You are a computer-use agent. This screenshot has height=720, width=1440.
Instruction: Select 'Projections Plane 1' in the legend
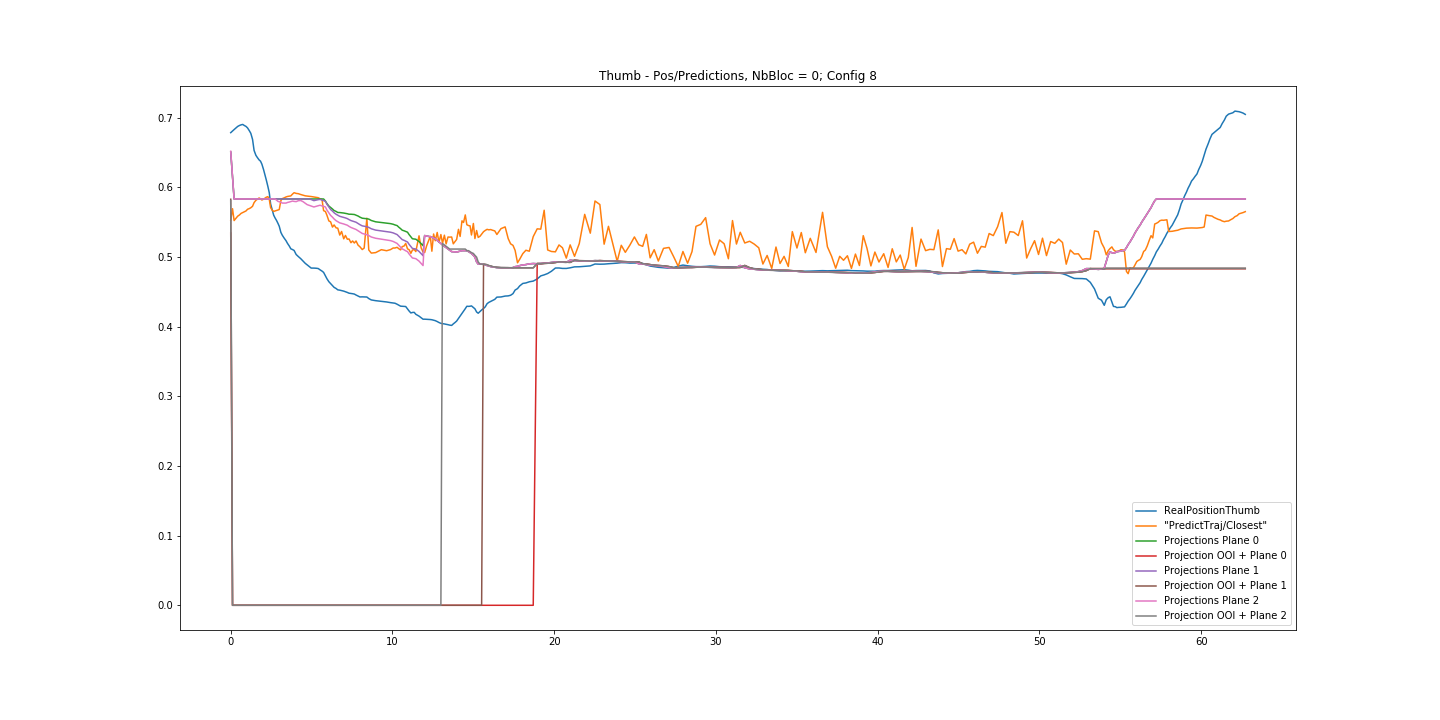point(1211,571)
